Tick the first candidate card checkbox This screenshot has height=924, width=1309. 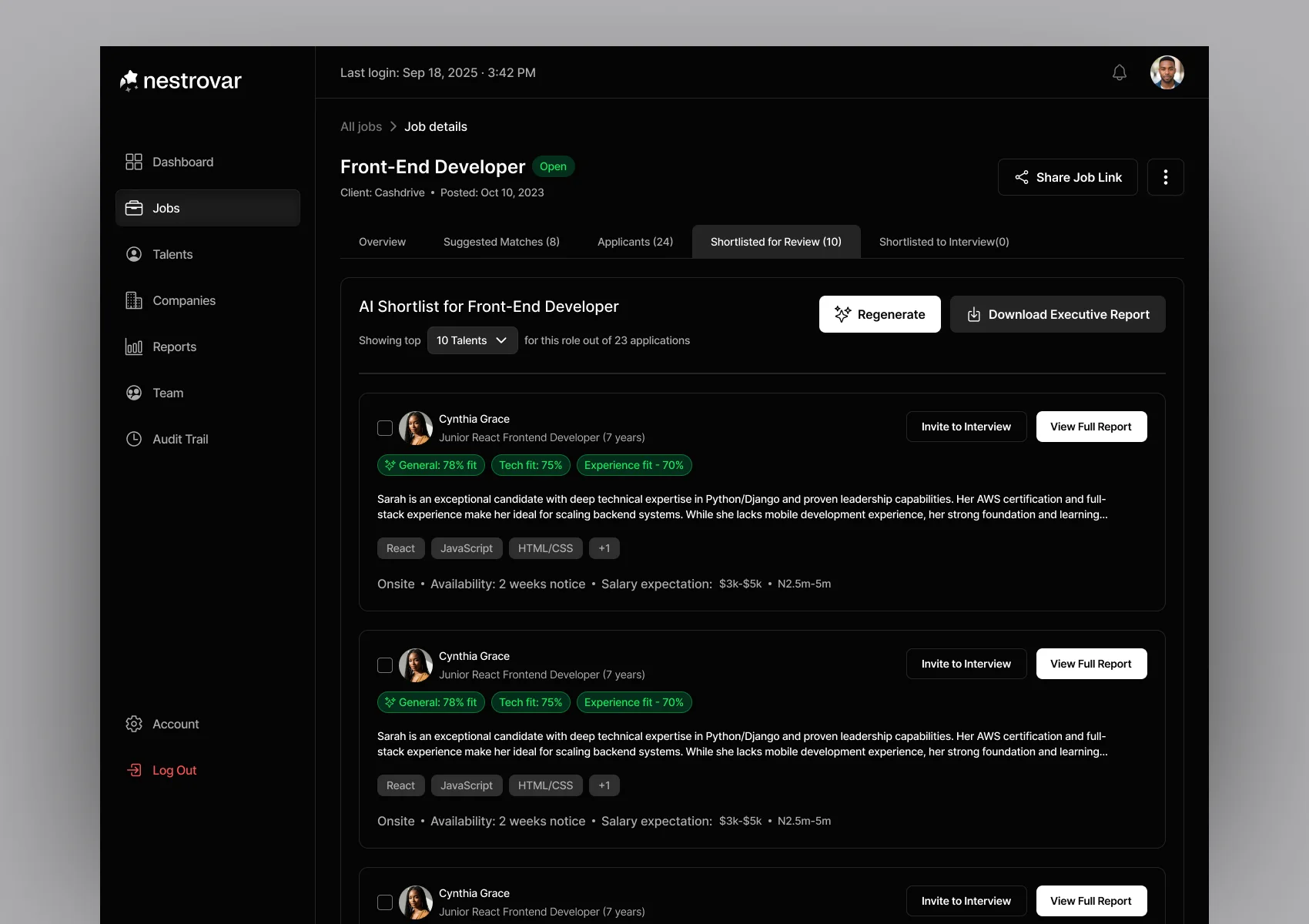[x=385, y=428]
